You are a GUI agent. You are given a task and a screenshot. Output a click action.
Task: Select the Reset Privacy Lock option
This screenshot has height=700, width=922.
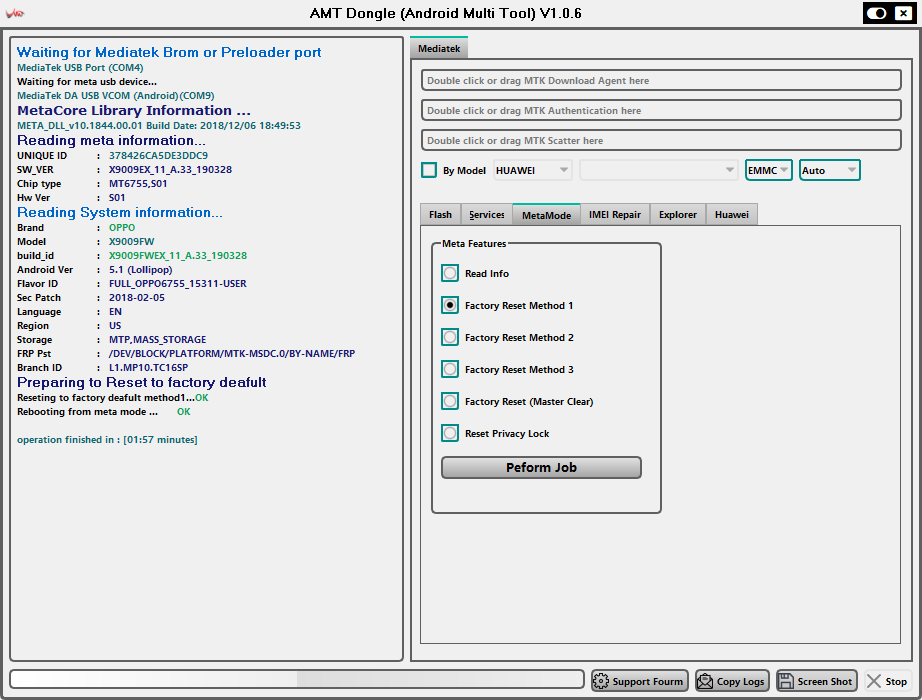coord(450,434)
